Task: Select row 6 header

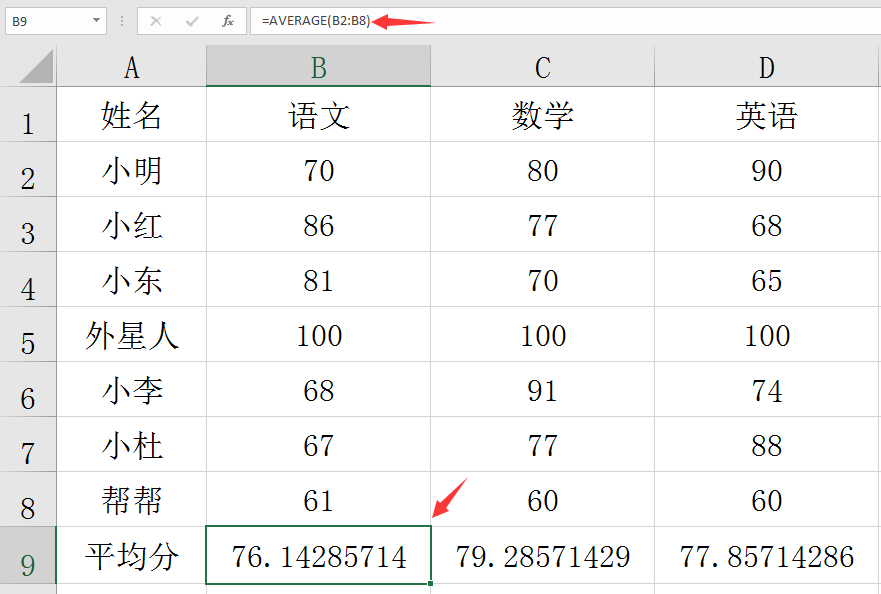Action: click(28, 389)
